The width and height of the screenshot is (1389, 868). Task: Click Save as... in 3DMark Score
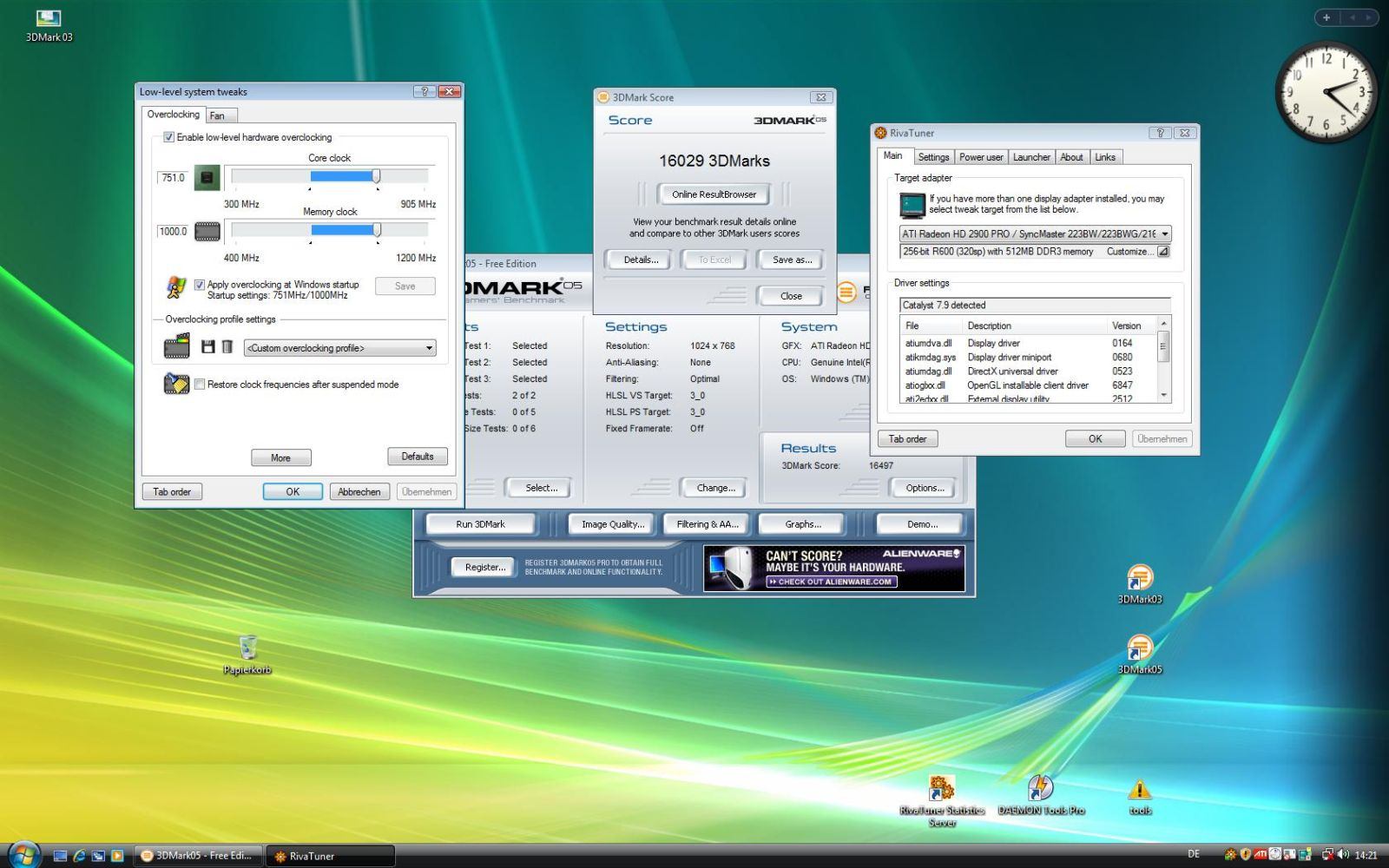click(792, 260)
